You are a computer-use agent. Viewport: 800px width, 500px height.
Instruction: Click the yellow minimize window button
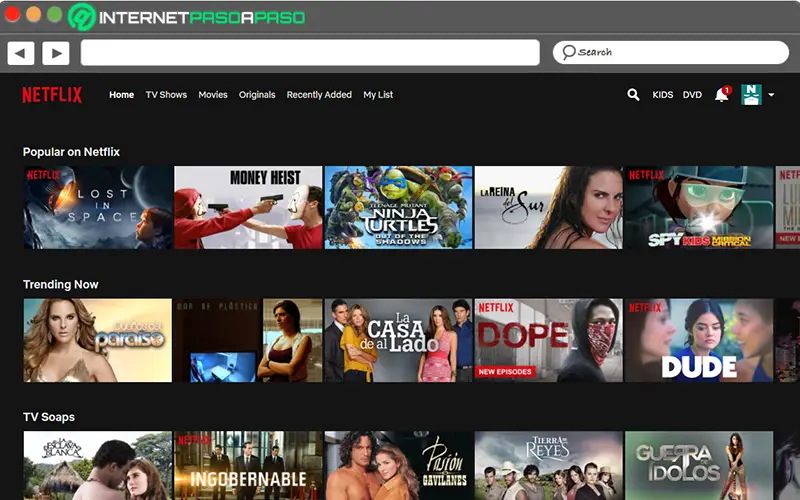(x=34, y=14)
